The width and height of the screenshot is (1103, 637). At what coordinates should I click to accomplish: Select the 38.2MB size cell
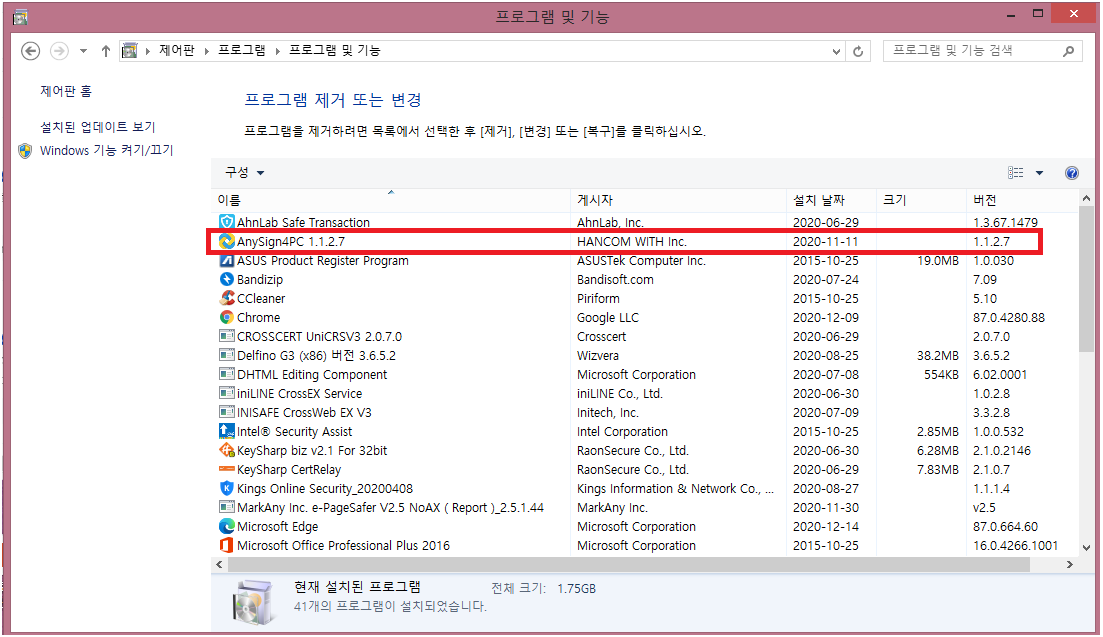[x=938, y=355]
